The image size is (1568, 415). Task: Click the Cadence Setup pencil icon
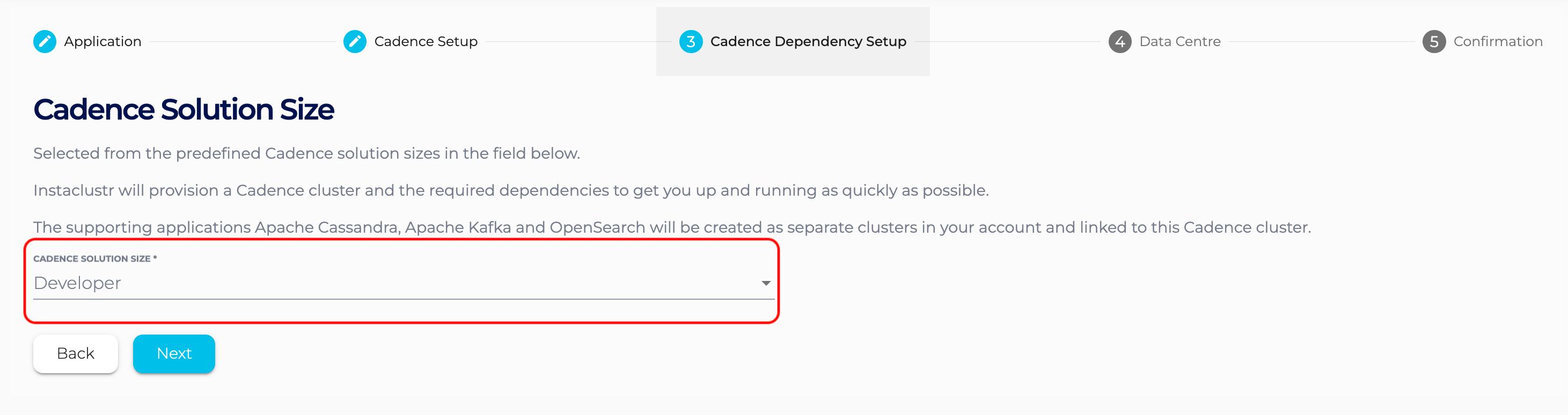pyautogui.click(x=354, y=41)
